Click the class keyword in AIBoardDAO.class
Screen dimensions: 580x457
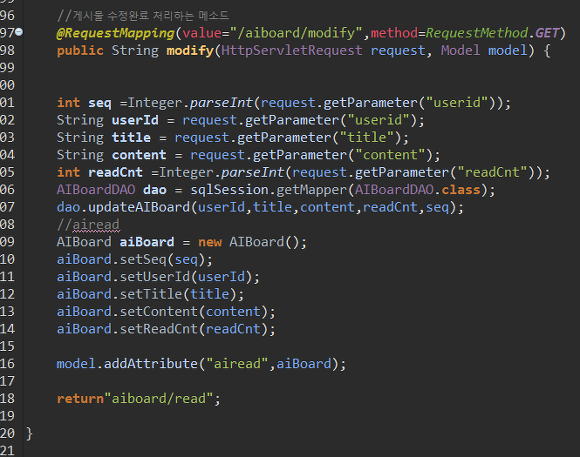pos(461,190)
